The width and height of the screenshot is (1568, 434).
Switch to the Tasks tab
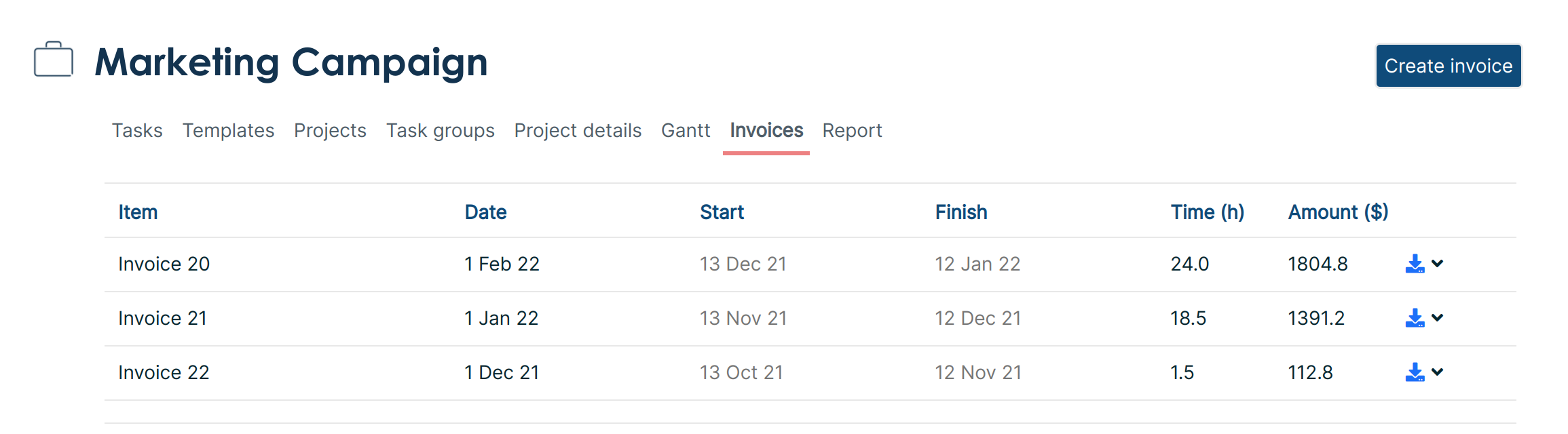(137, 130)
